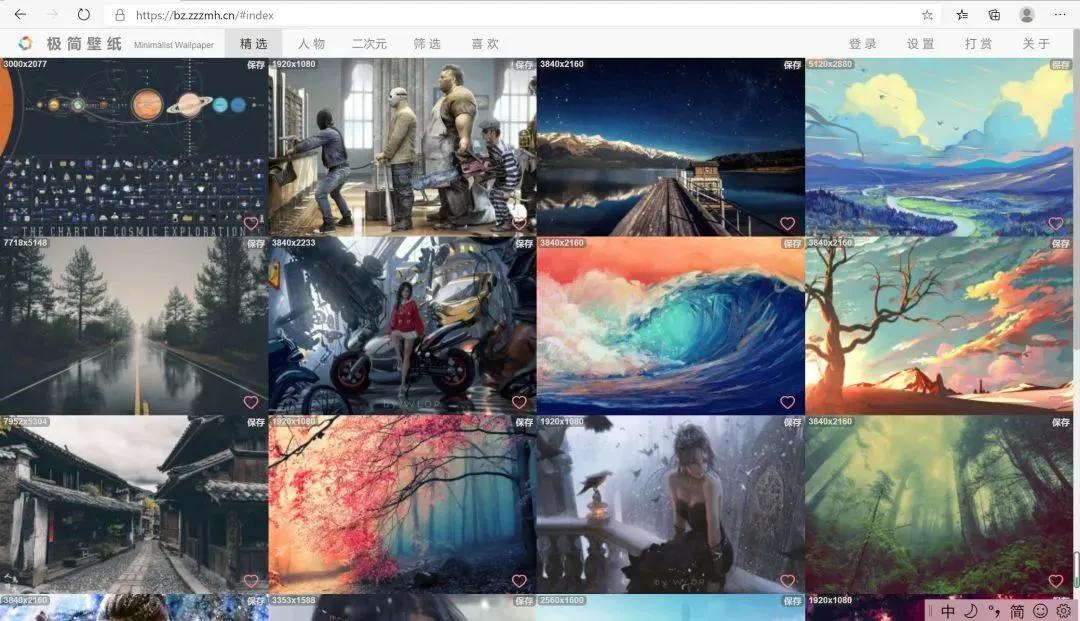1080x621 pixels.
Task: Switch the IME 简 simplified/traditional icon
Action: click(x=1017, y=611)
